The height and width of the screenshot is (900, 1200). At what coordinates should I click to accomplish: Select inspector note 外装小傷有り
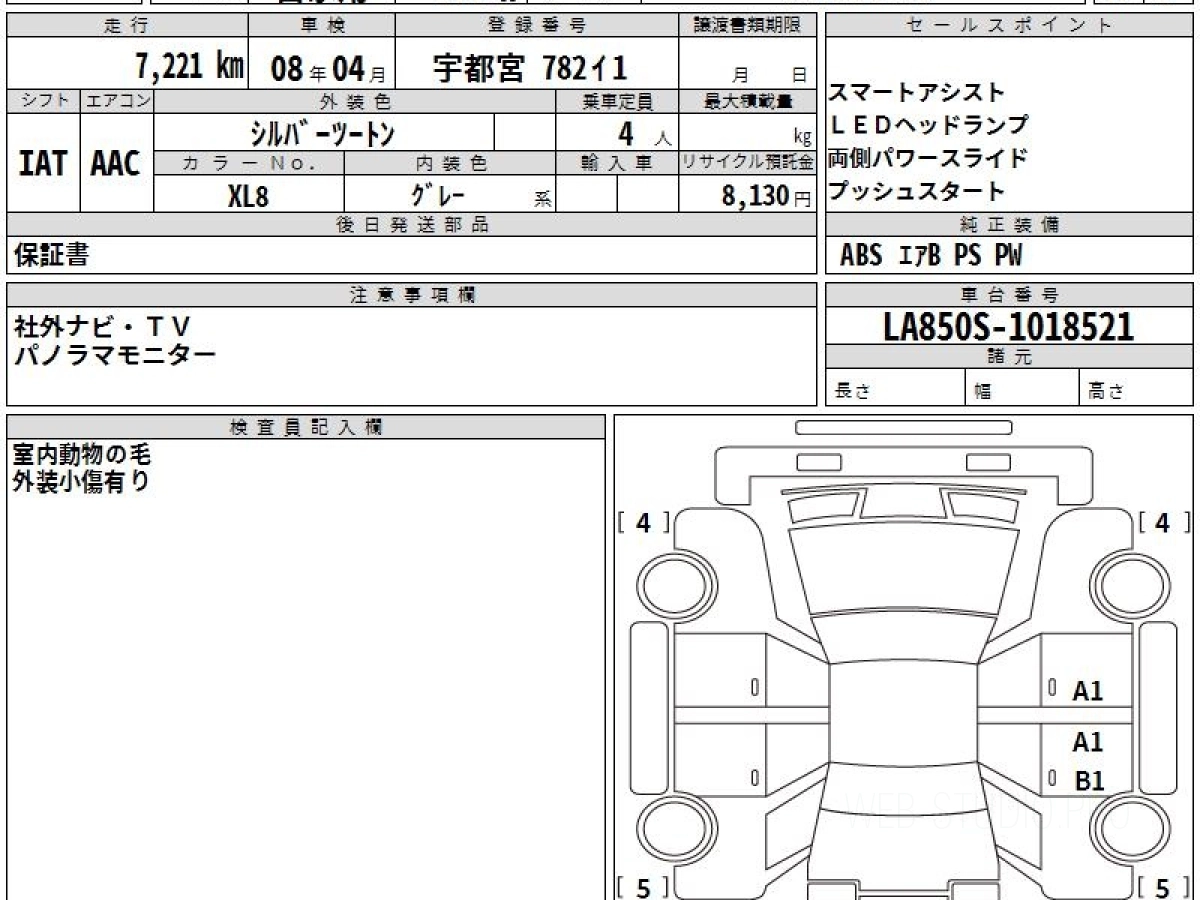click(x=82, y=482)
